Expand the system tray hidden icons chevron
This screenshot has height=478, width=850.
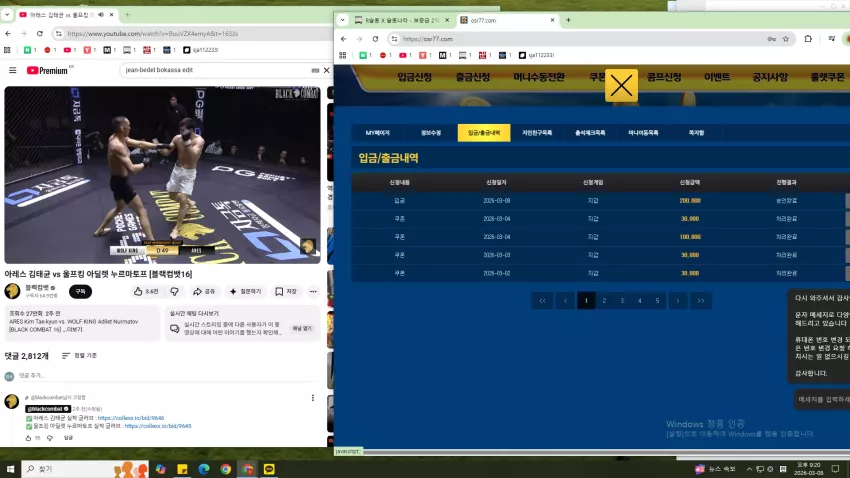click(x=749, y=469)
